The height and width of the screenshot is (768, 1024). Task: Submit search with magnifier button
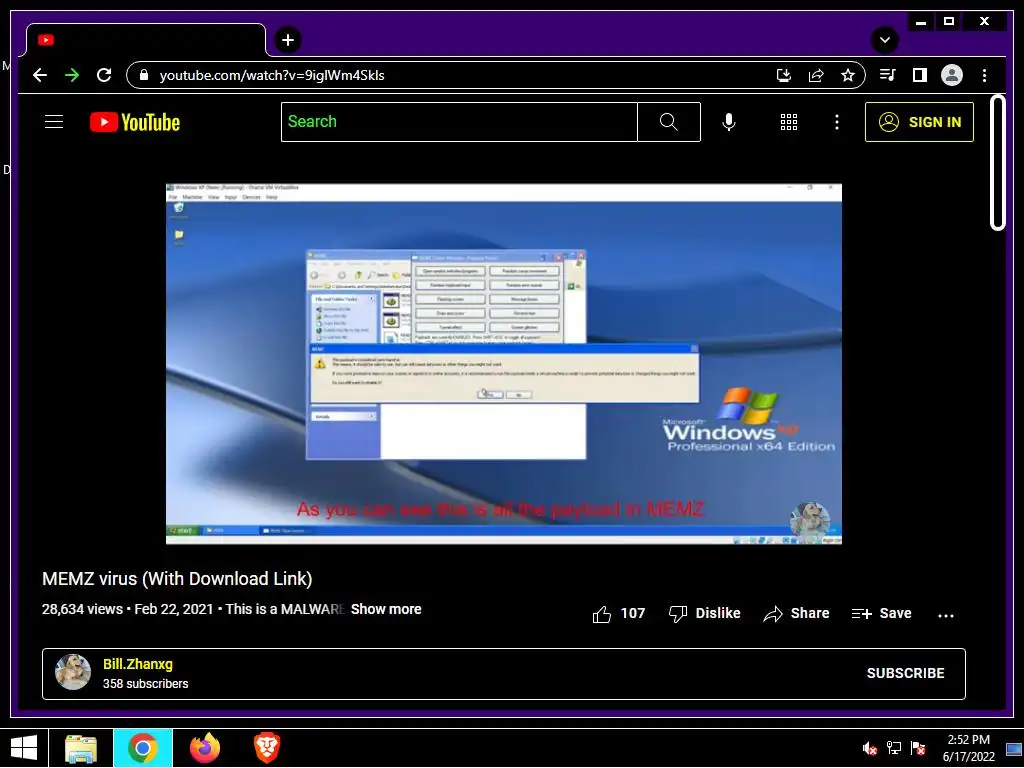669,121
